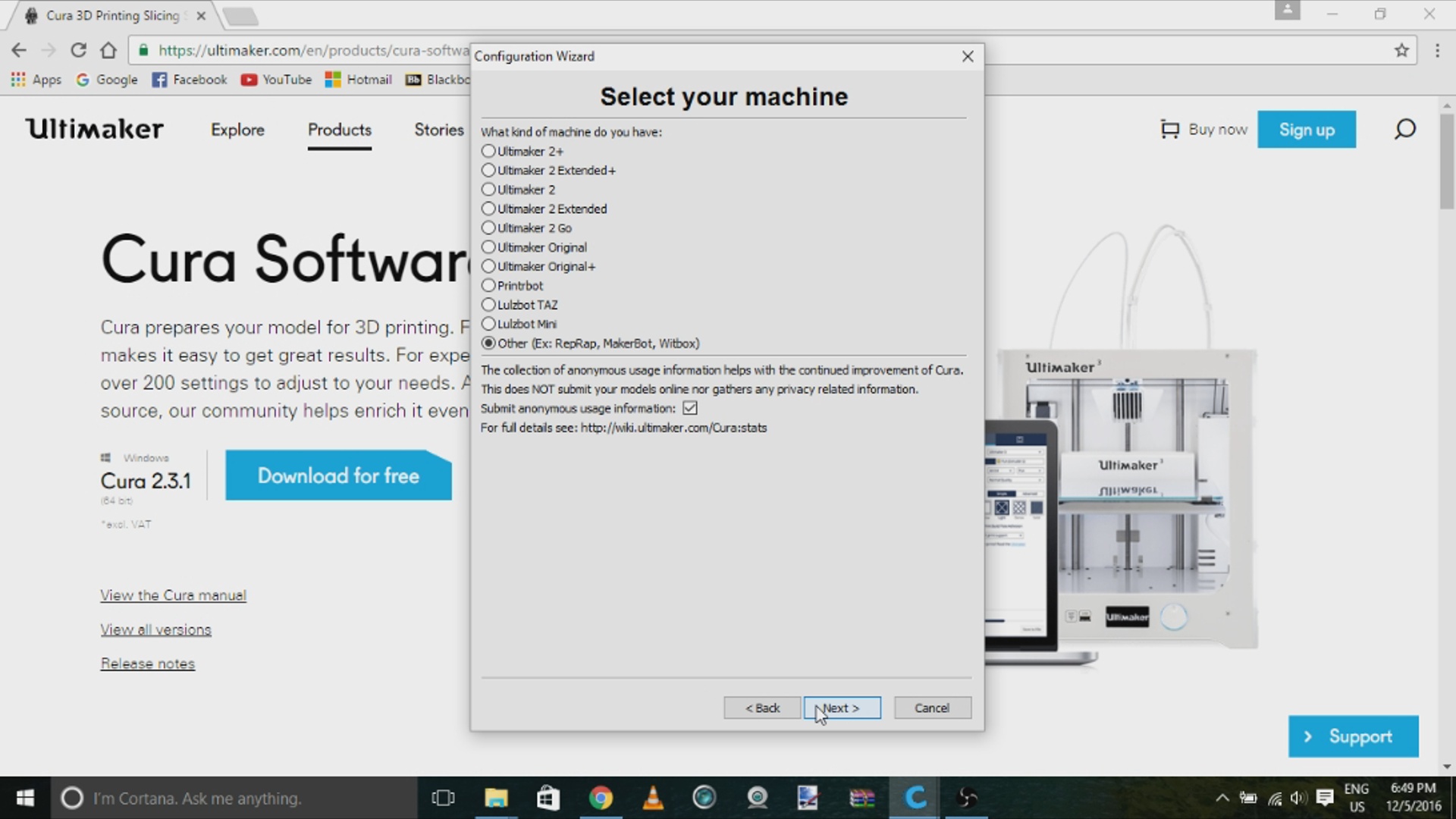The image size is (1456, 819).
Task: Click the View the Cura manual link
Action: pyautogui.click(x=173, y=595)
